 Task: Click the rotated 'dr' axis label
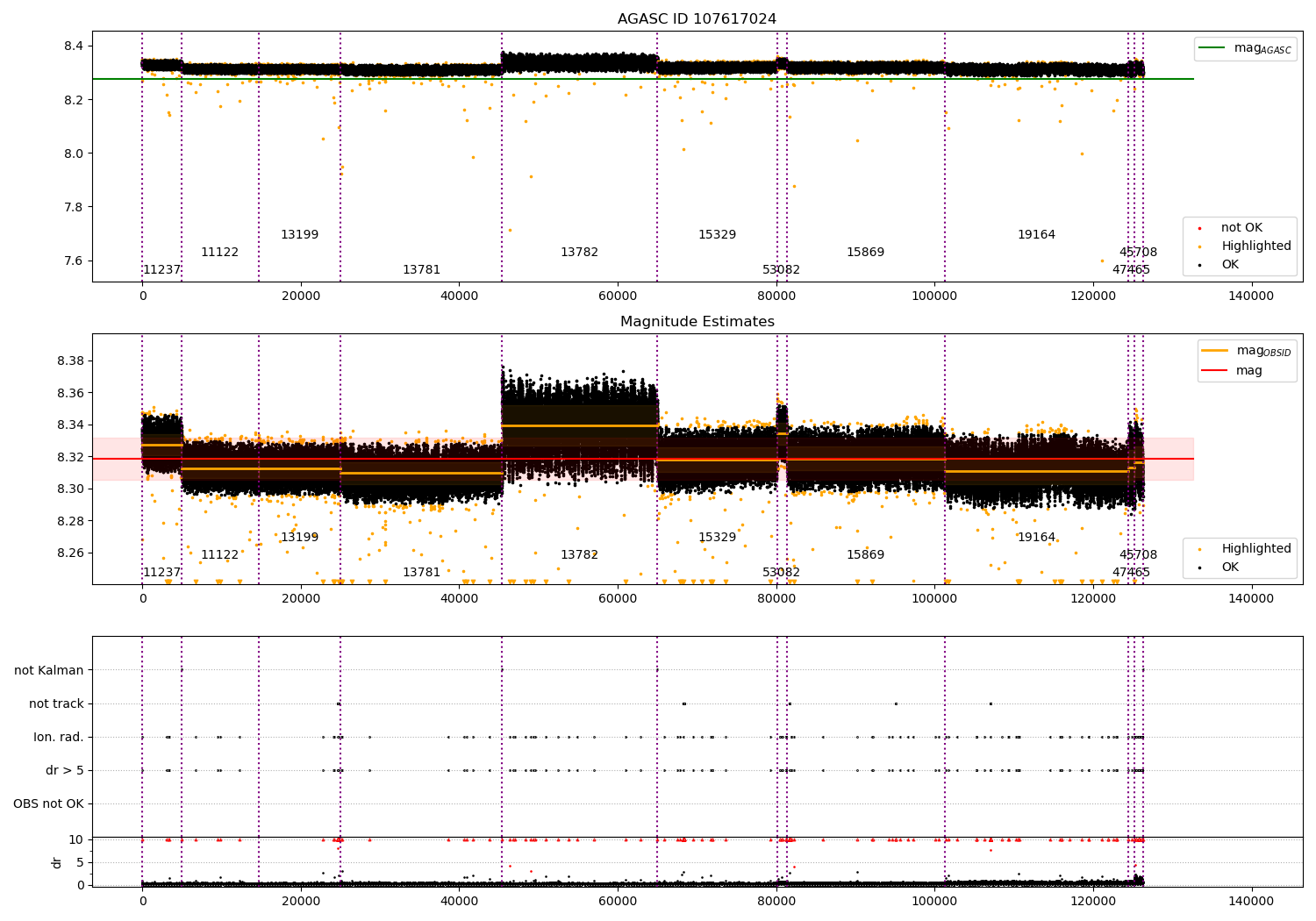coord(57,862)
